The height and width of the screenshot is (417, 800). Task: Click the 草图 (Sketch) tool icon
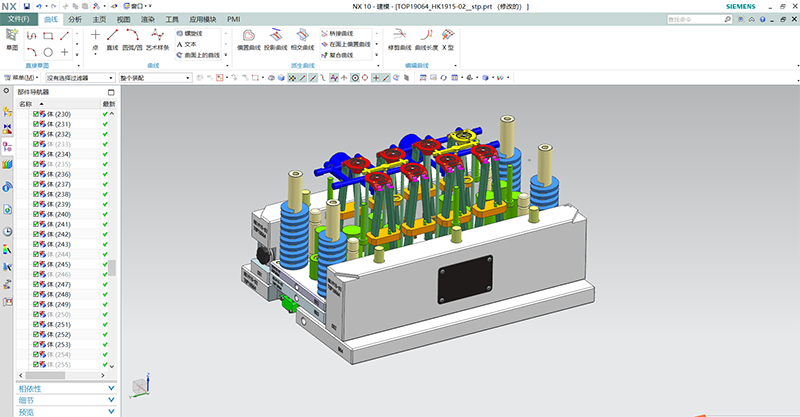tap(12, 39)
